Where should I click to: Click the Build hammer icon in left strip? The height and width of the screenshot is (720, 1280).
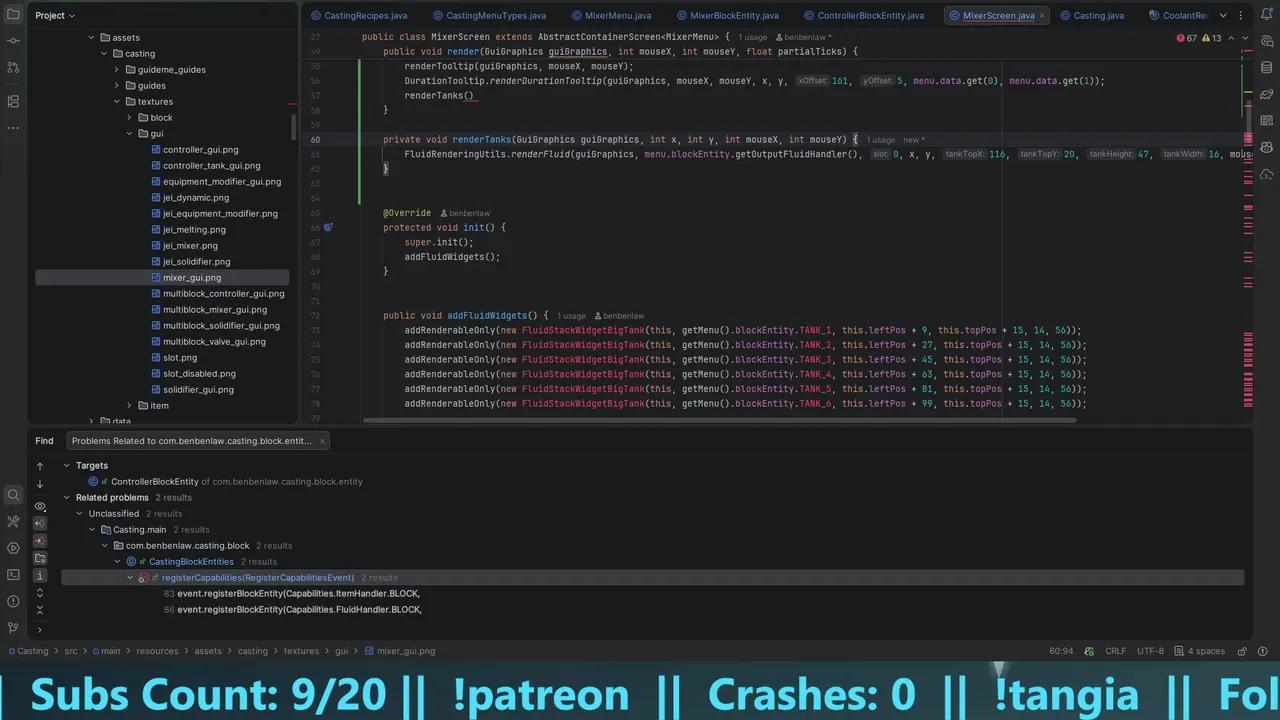13,521
